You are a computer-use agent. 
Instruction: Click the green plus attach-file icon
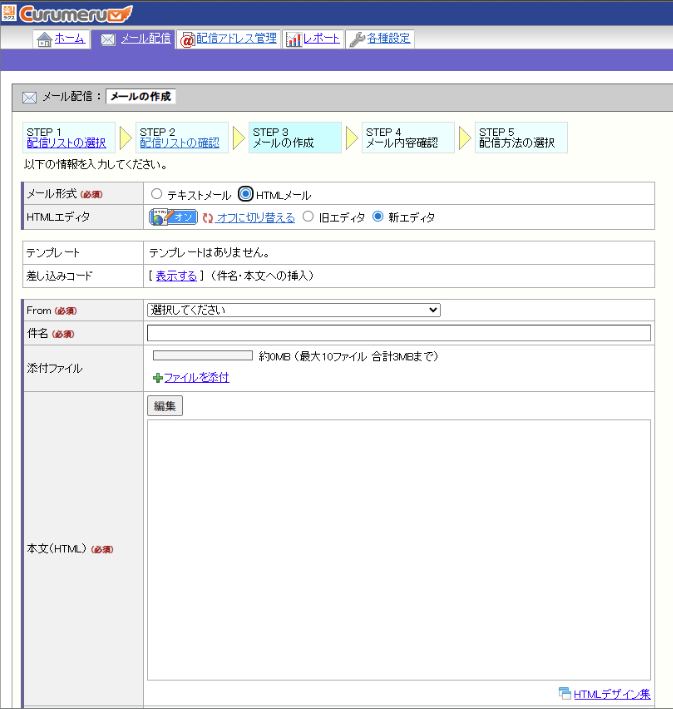tap(157, 378)
